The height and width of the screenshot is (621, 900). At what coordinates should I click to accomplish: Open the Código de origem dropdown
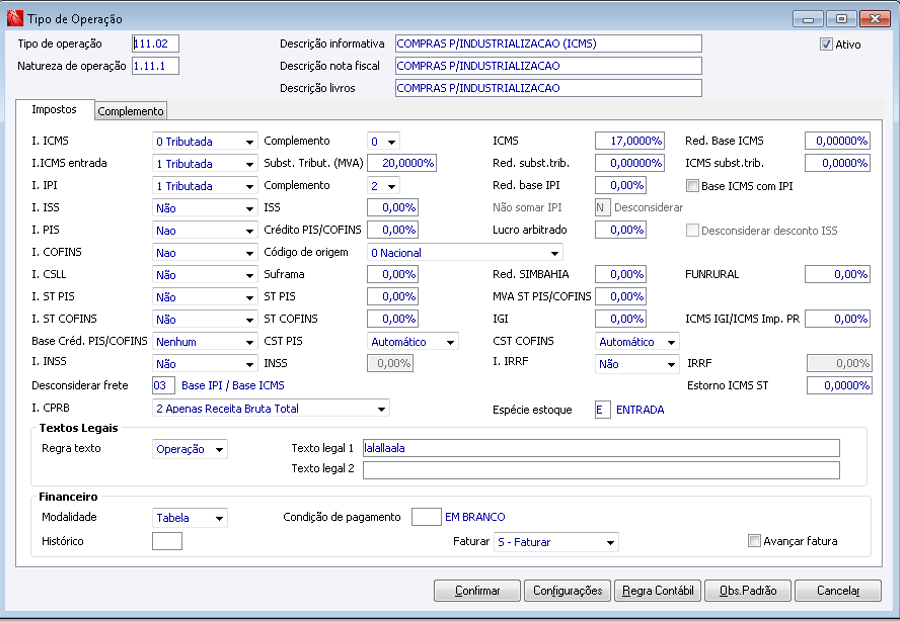pos(465,253)
